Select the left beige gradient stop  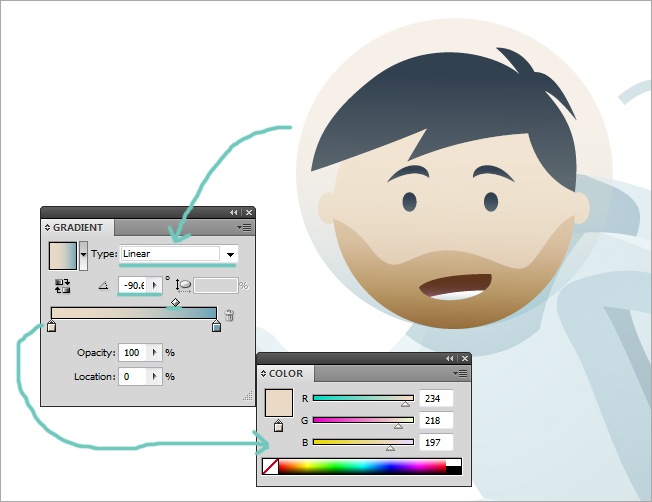click(x=51, y=326)
